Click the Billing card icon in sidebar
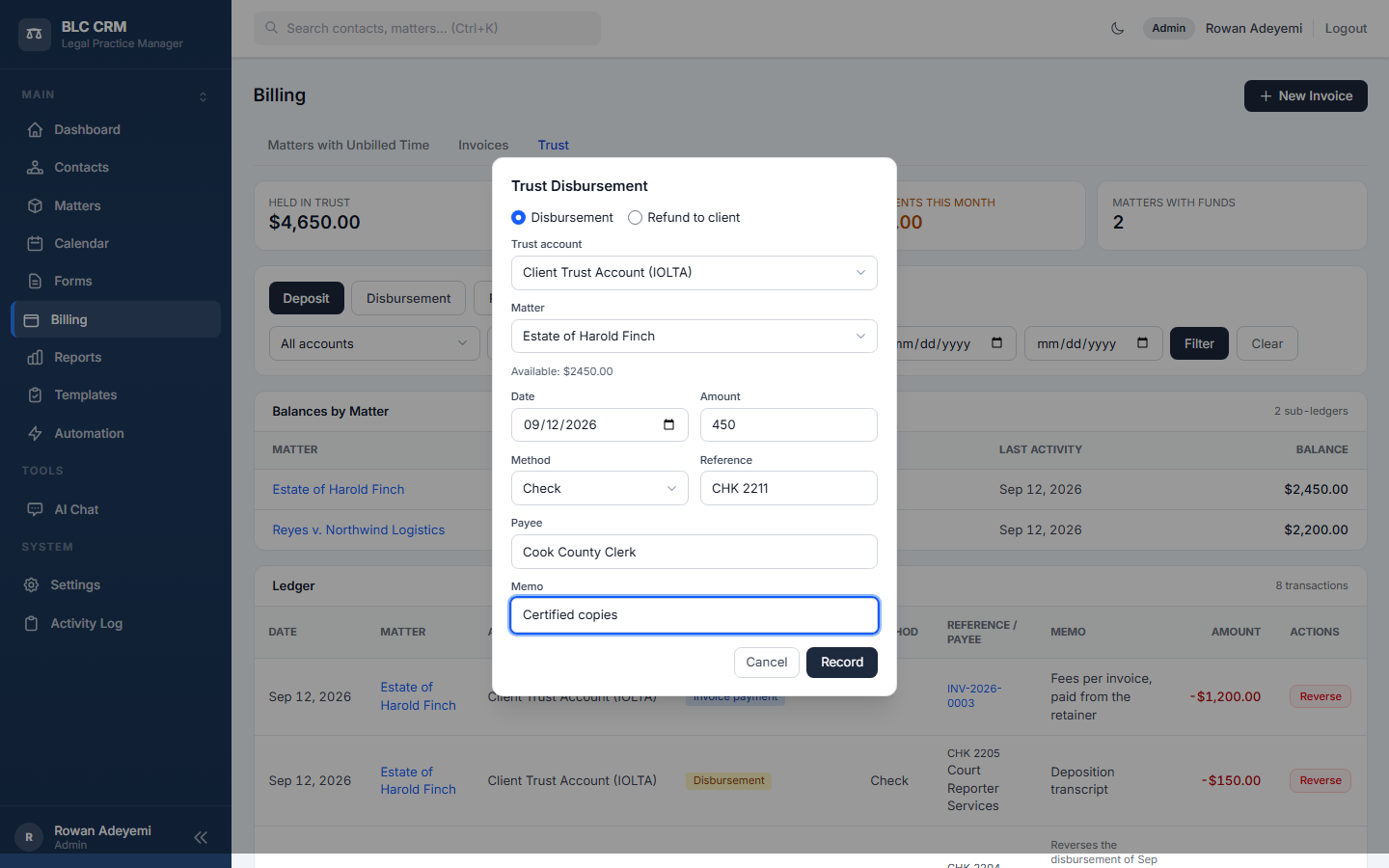The image size is (1389, 868). click(31, 319)
